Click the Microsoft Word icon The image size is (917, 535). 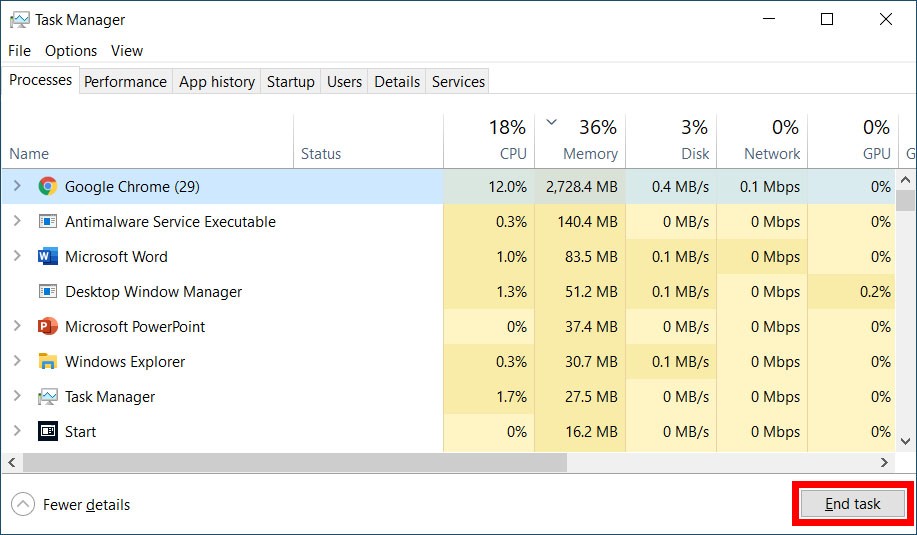tap(47, 257)
